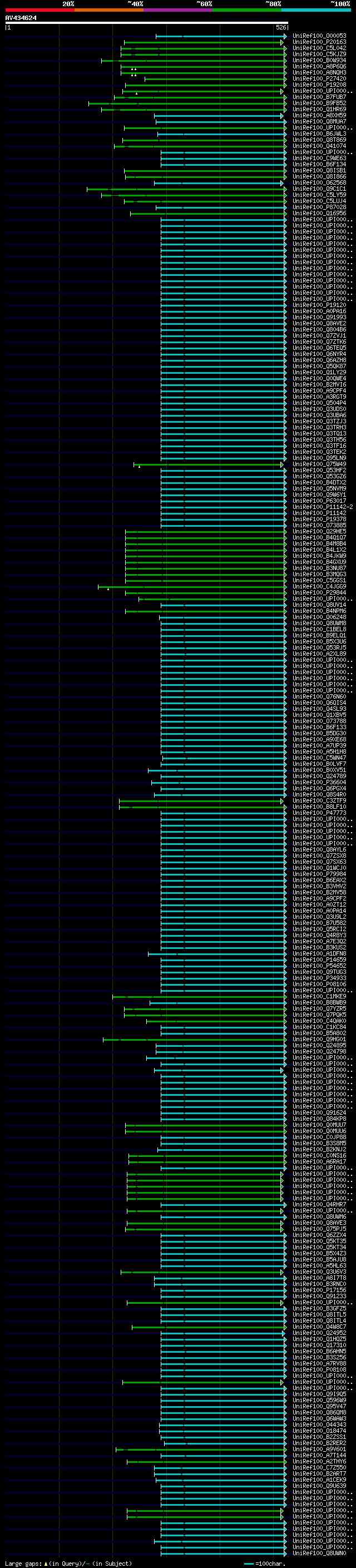Click the query end position 526

(281, 27)
